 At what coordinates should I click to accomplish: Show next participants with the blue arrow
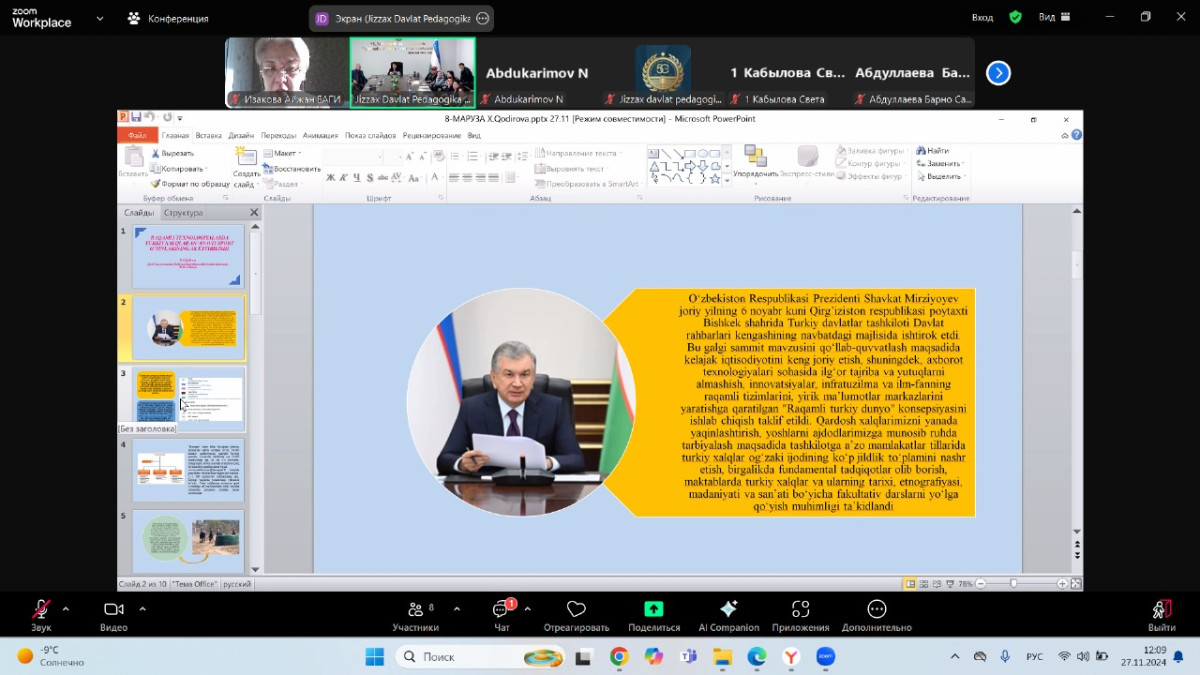tap(998, 73)
